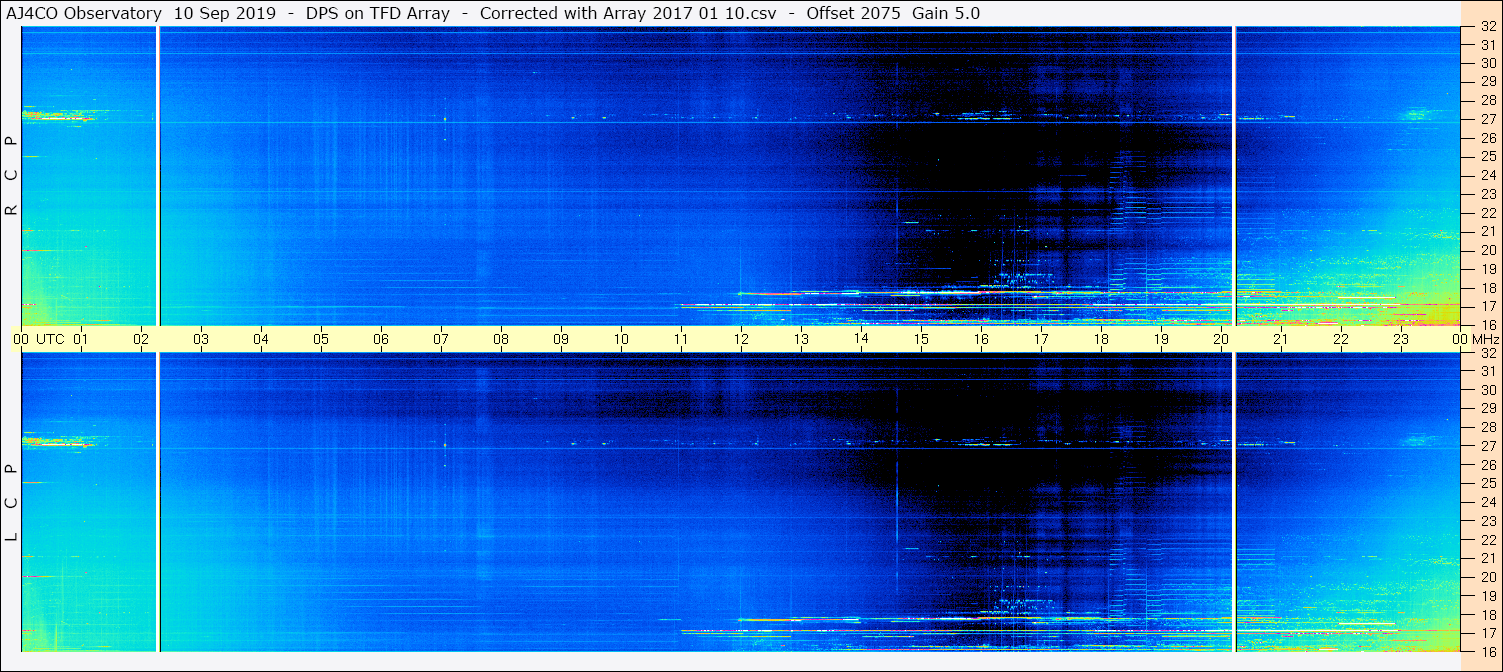Select the 32 MHz label in RCP panel
The width and height of the screenshot is (1503, 672).
pos(1487,27)
